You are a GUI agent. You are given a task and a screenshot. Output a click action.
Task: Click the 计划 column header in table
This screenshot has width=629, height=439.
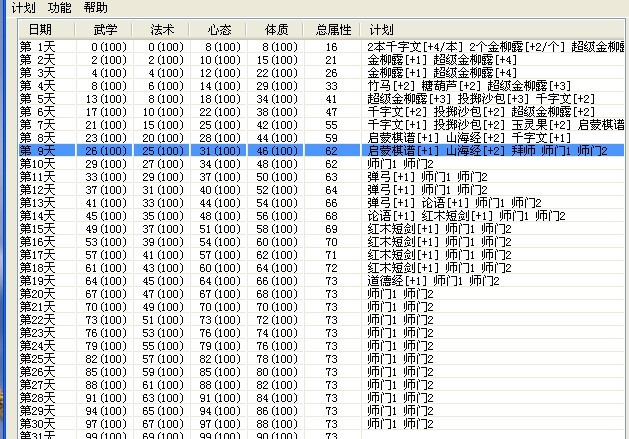(380, 30)
